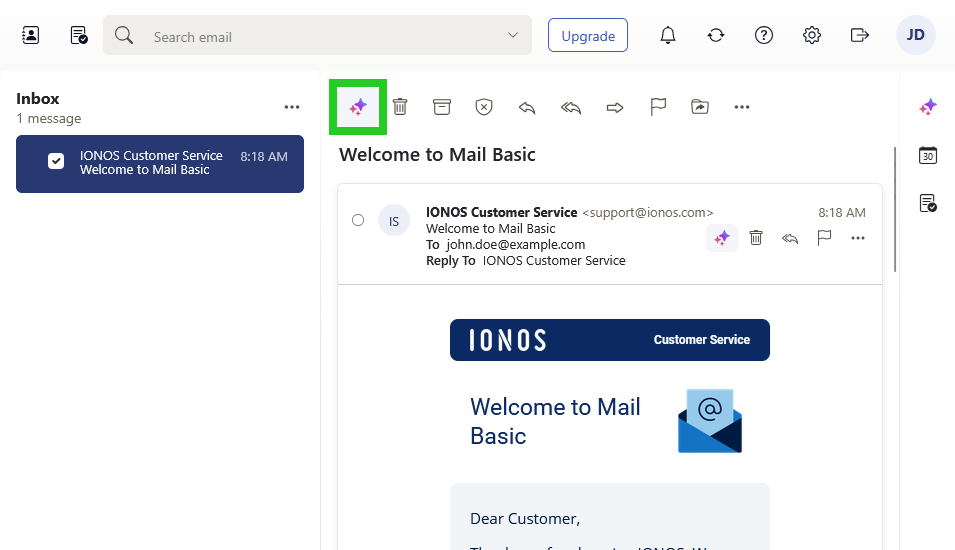Click the message pane vertical scrollbar
The width and height of the screenshot is (955, 550).
click(x=895, y=210)
